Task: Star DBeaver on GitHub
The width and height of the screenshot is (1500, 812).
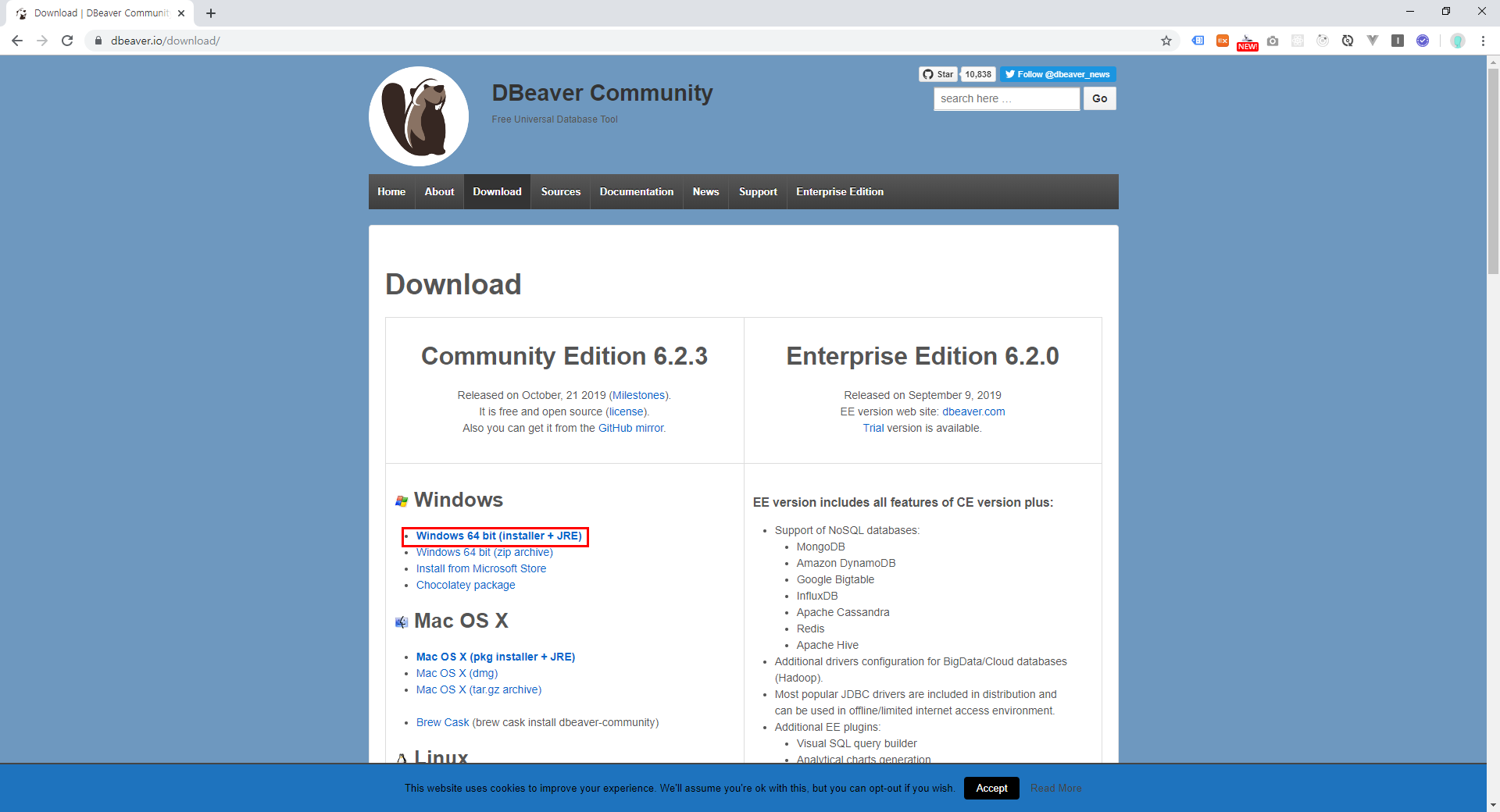Action: (938, 74)
